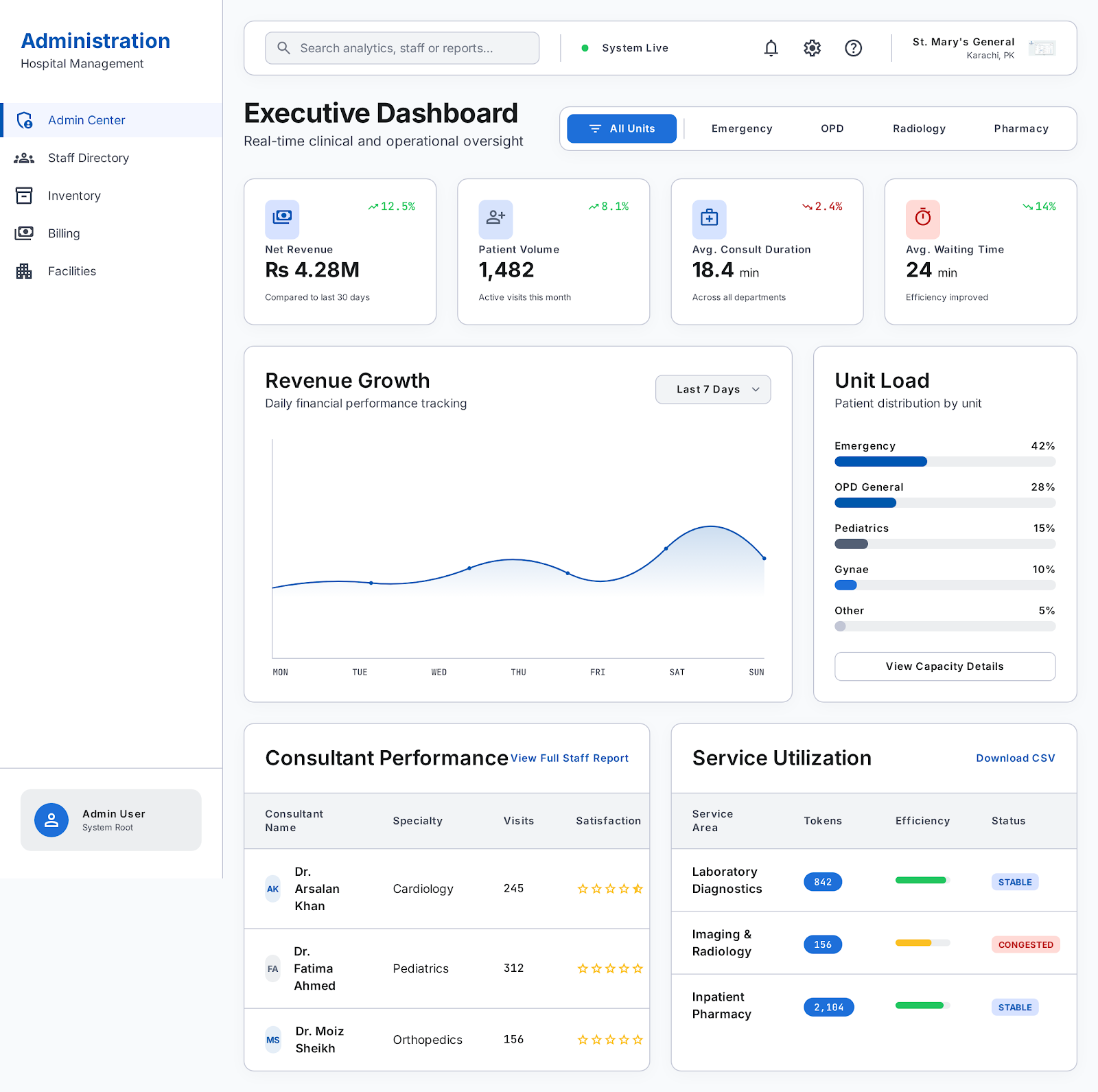
Task: Click the Net Revenue money icon
Action: click(282, 218)
